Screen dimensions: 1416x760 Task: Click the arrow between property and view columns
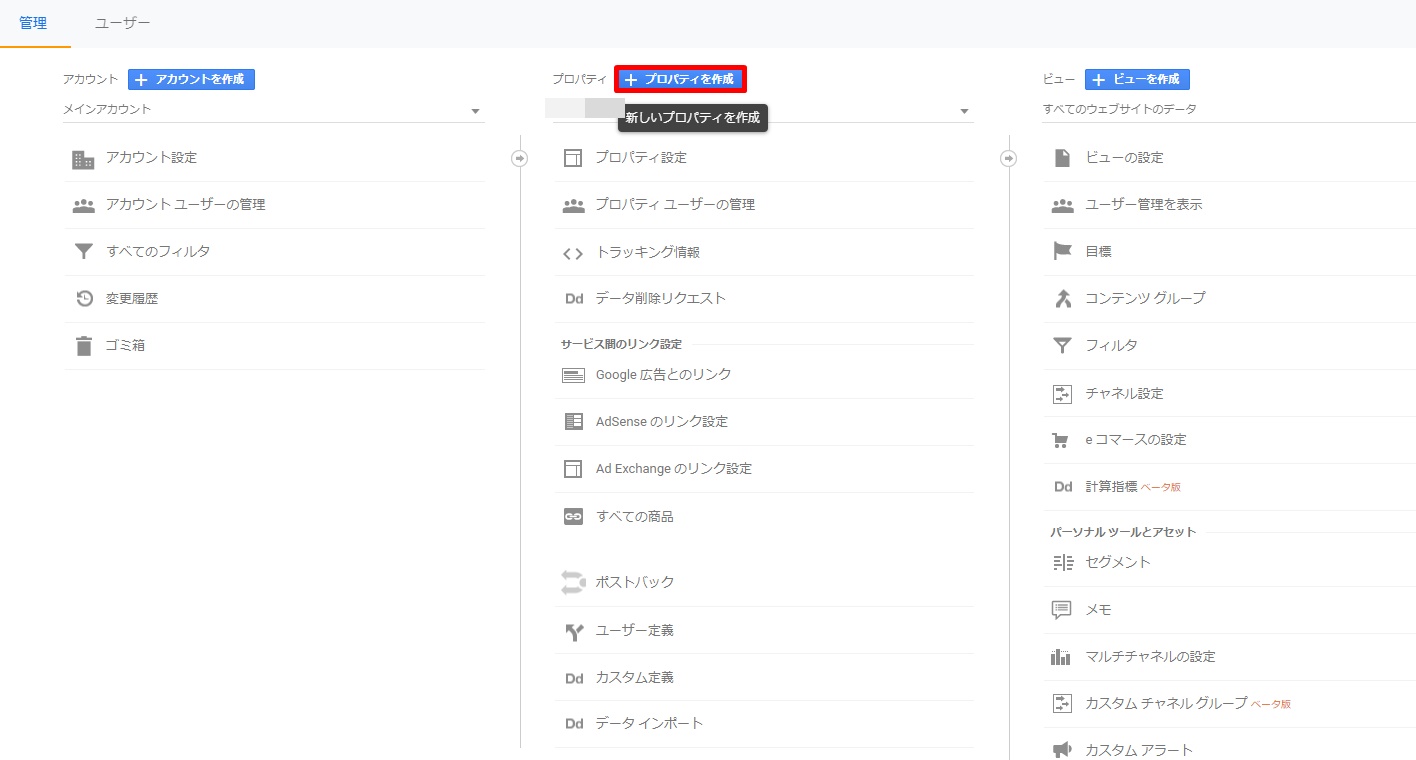(x=1008, y=158)
